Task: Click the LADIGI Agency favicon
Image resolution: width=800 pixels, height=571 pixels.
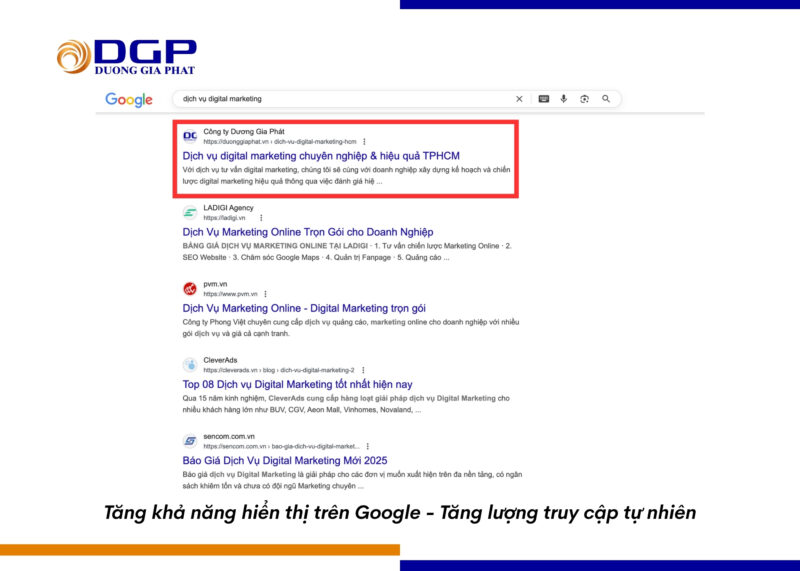Action: [190, 212]
